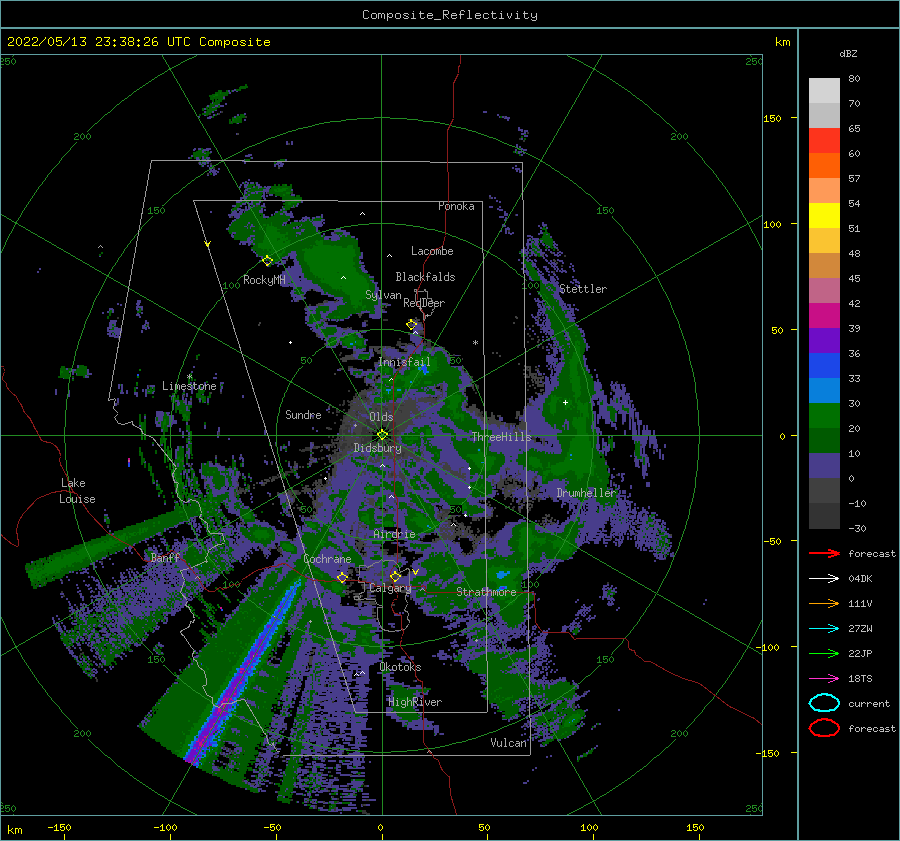Click the Innisfail town label
The image size is (900, 841).
coord(404,362)
